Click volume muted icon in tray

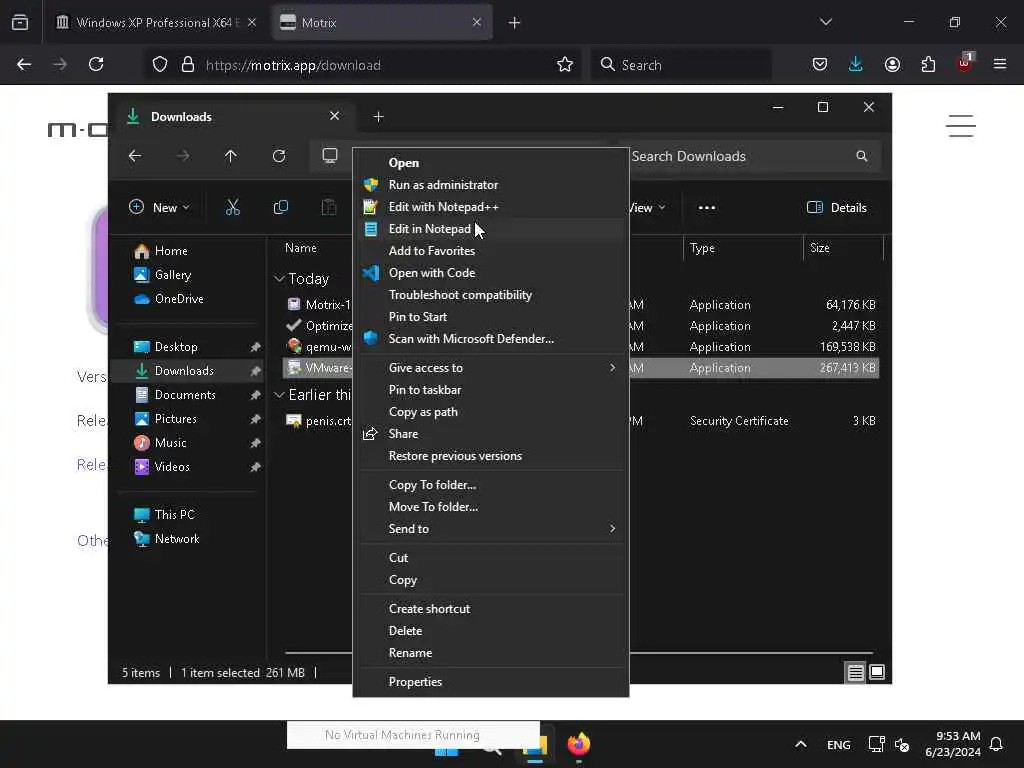(x=902, y=744)
